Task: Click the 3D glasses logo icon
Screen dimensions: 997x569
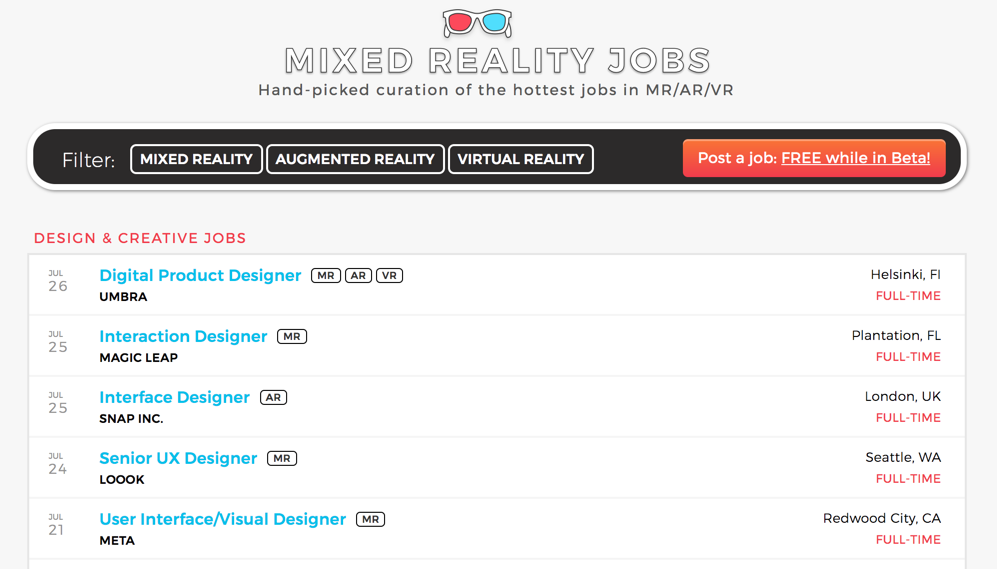Action: point(477,23)
